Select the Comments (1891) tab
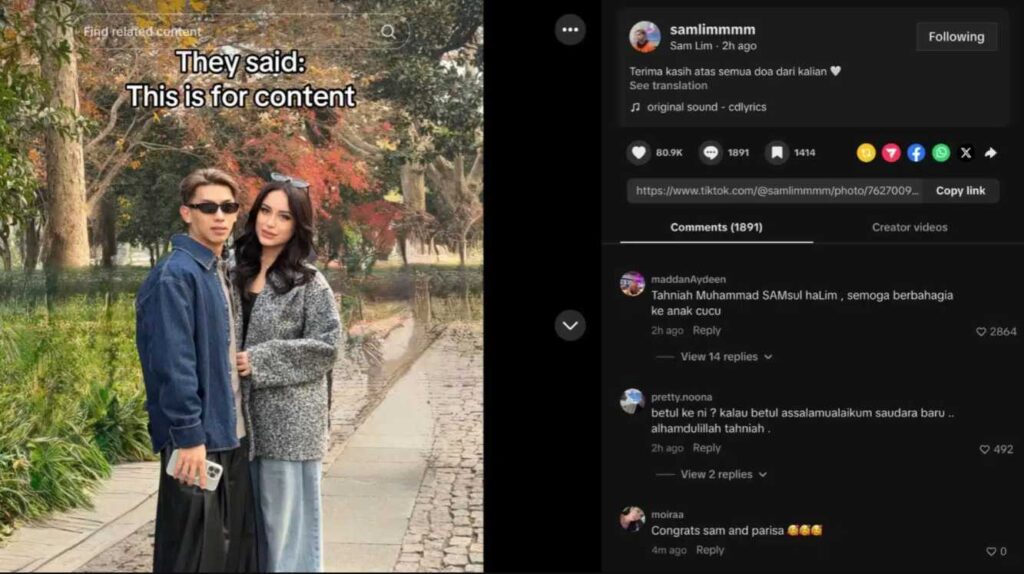 coord(716,227)
